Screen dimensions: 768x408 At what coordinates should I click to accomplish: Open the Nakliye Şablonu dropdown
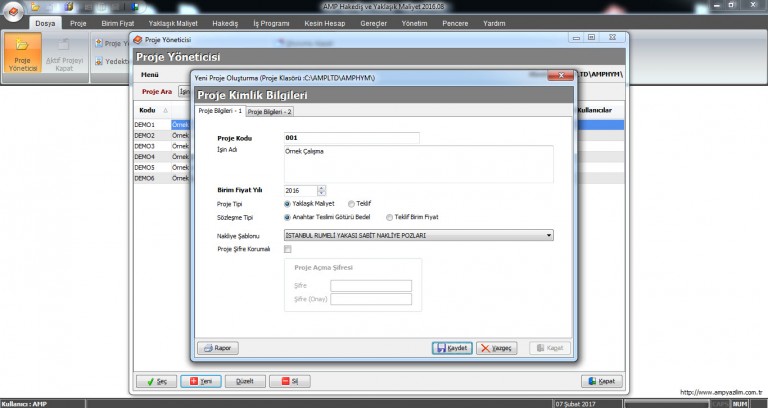click(x=549, y=235)
